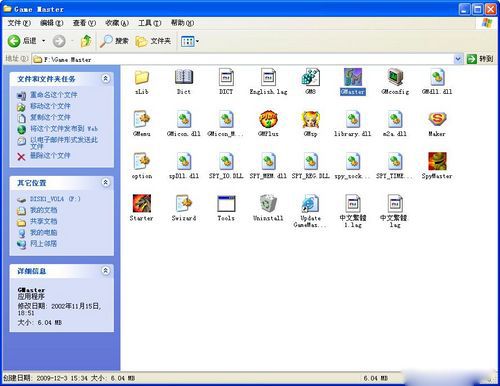500x386 pixels.
Task: Collapse the File and Folder Tasks panel
Action: pyautogui.click(x=106, y=79)
